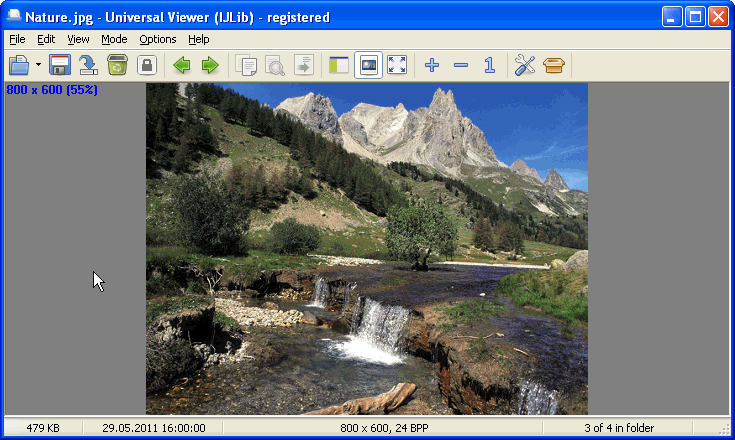Save the image with the floppy disk icon
The height and width of the screenshot is (440, 735).
click(60, 65)
